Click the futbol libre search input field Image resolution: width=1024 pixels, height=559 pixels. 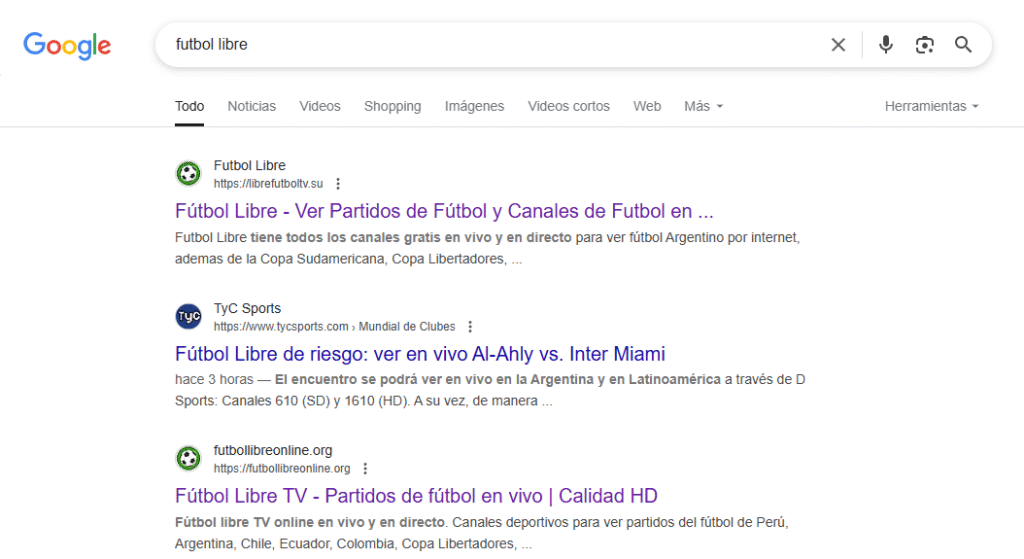click(x=490, y=44)
